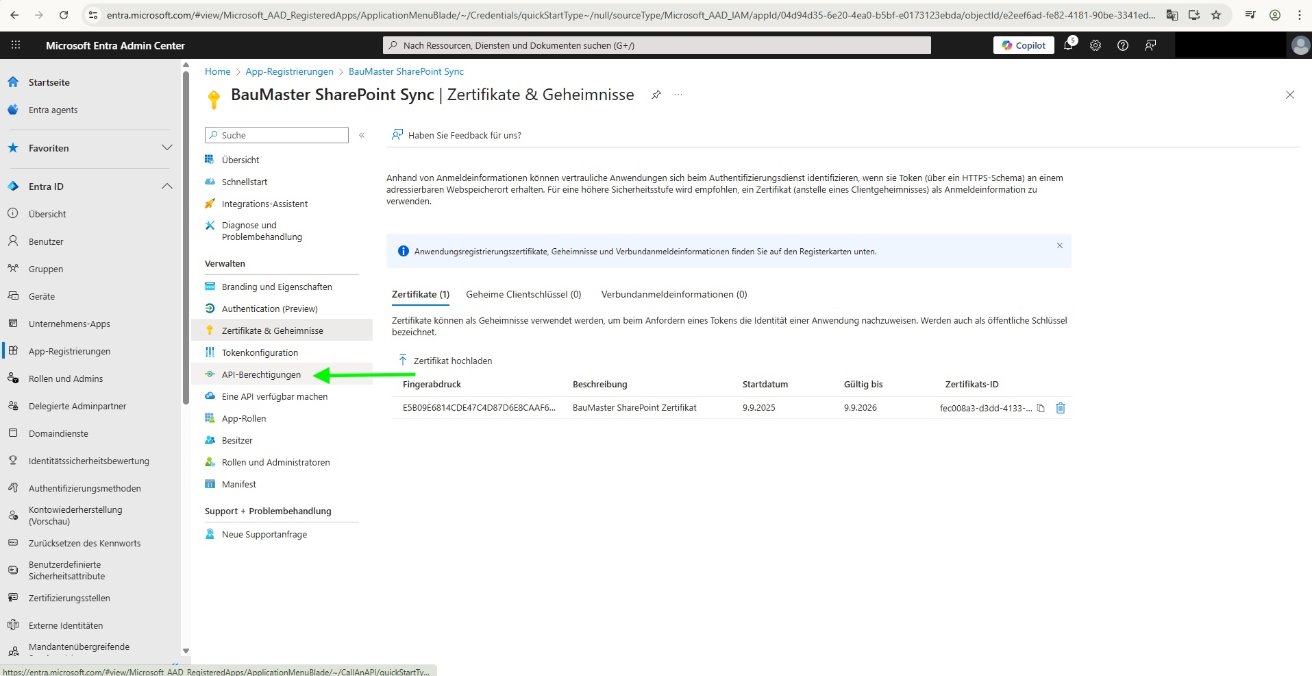
Task: Expand the Favoriten section
Action: click(166, 148)
